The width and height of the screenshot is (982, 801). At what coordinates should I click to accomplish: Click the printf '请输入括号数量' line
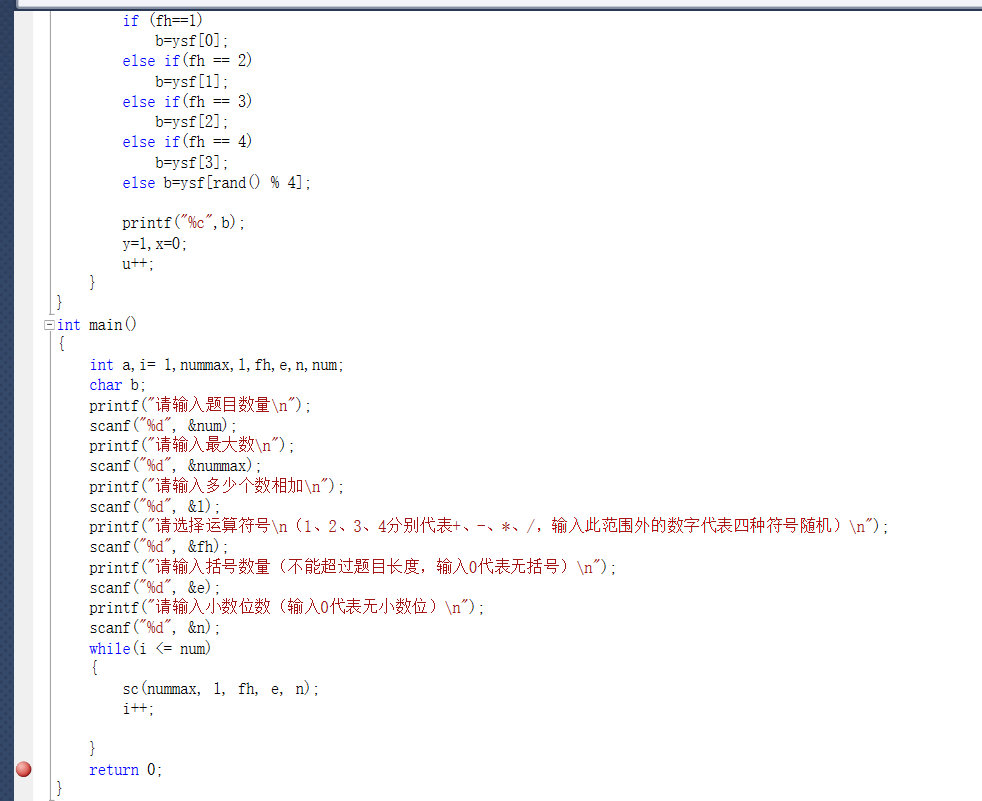[353, 567]
